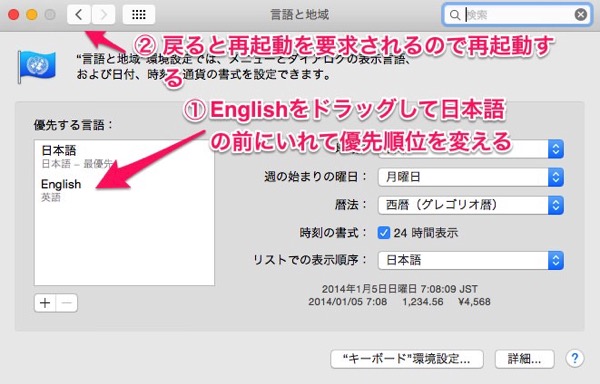The image size is (600, 384).
Task: Add a language with the plus button
Action: click(45, 303)
